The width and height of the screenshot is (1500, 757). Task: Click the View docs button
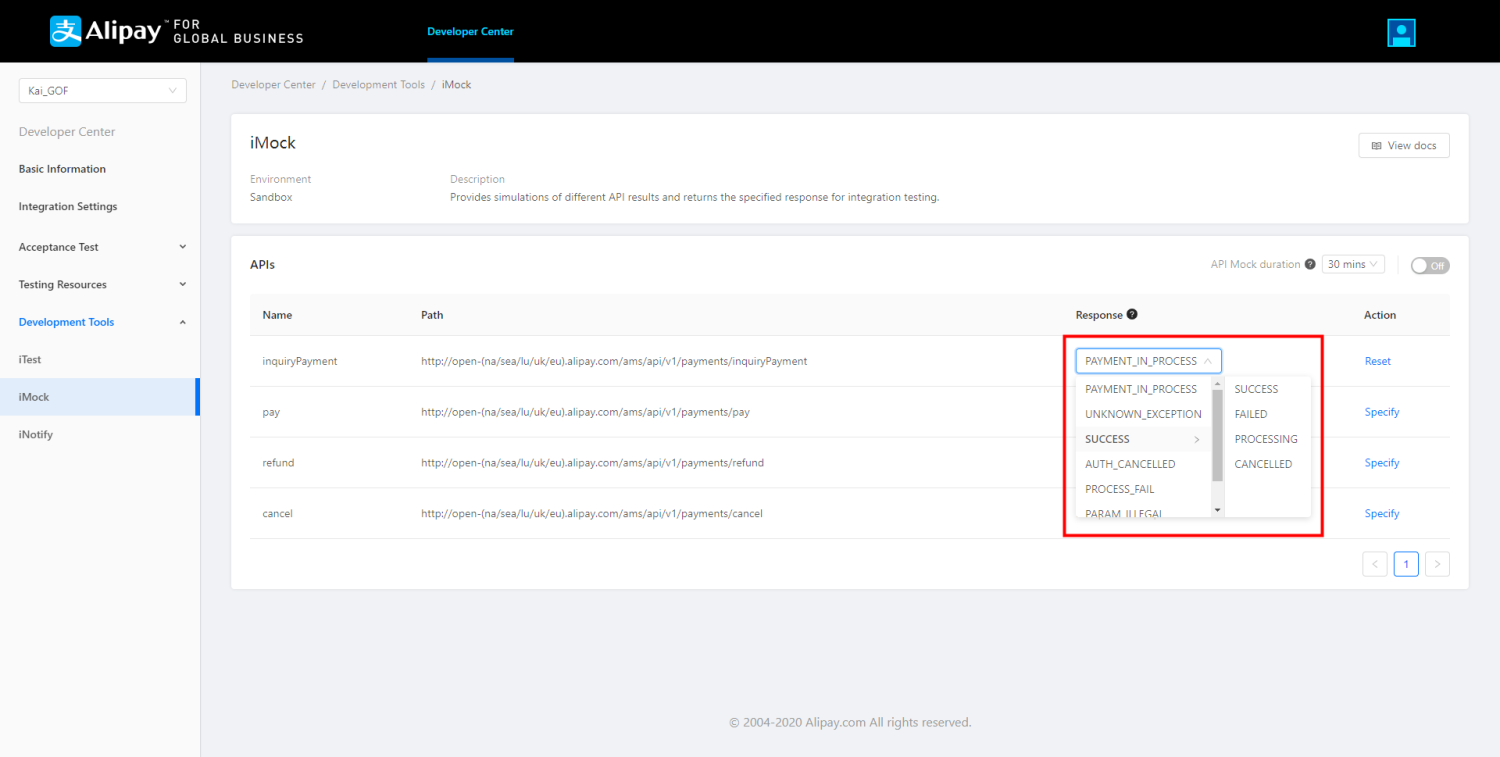pos(1404,146)
